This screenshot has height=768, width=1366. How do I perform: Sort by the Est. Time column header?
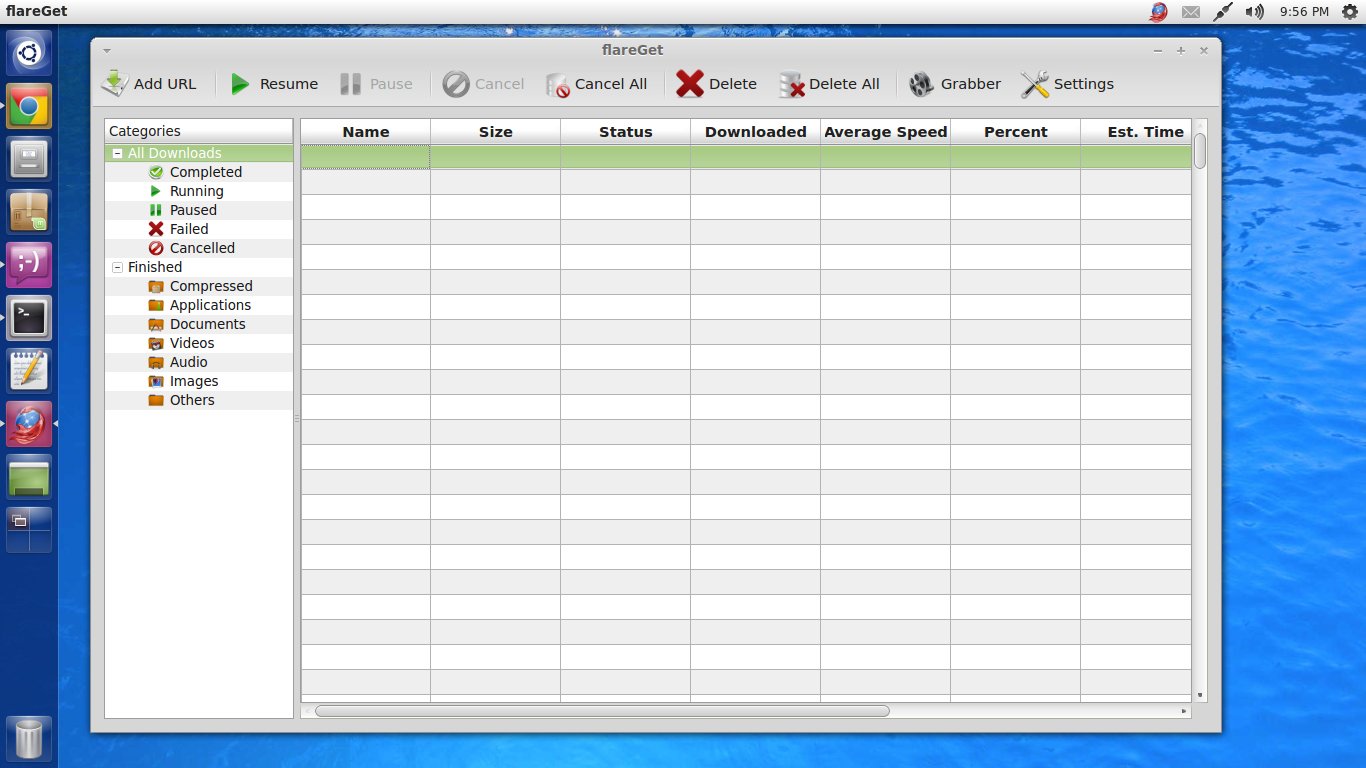click(1136, 132)
